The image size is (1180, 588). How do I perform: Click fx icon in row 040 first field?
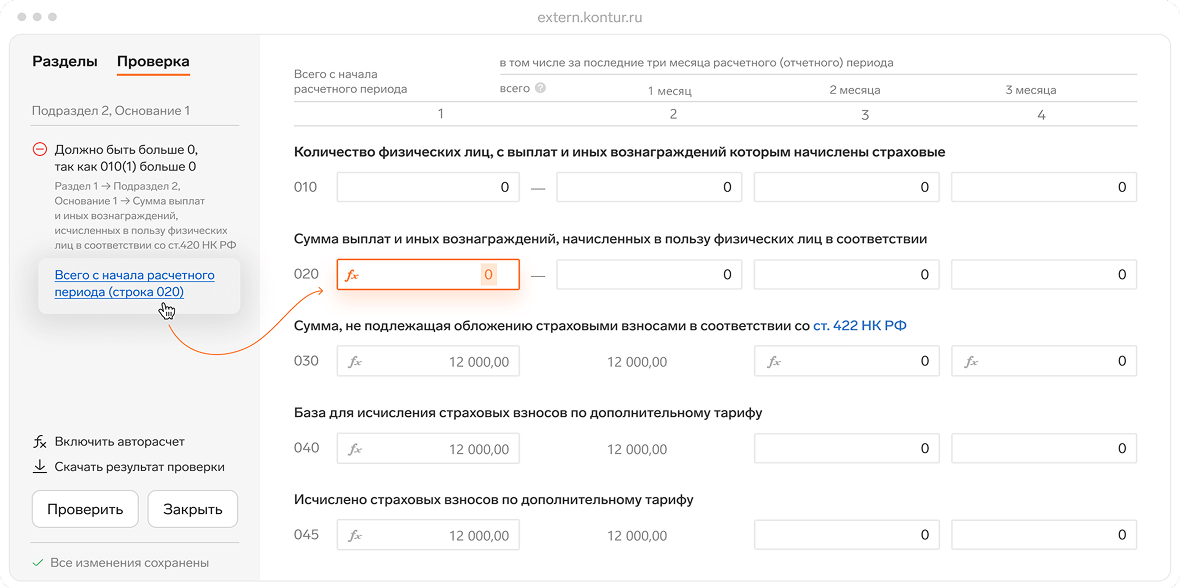pos(354,449)
